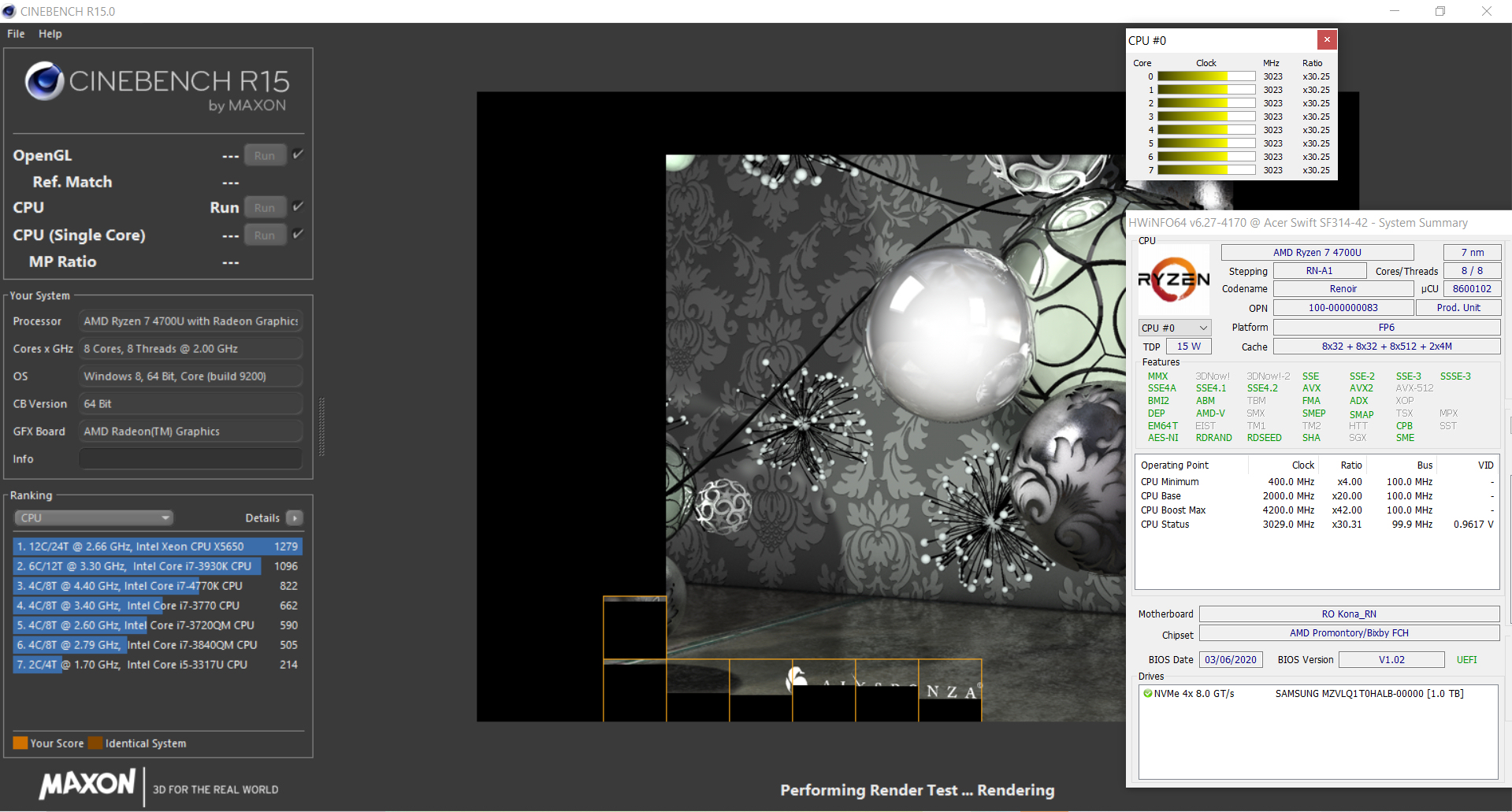
Task: Select ranking entry Intel Core i7-3930K
Action: click(158, 565)
